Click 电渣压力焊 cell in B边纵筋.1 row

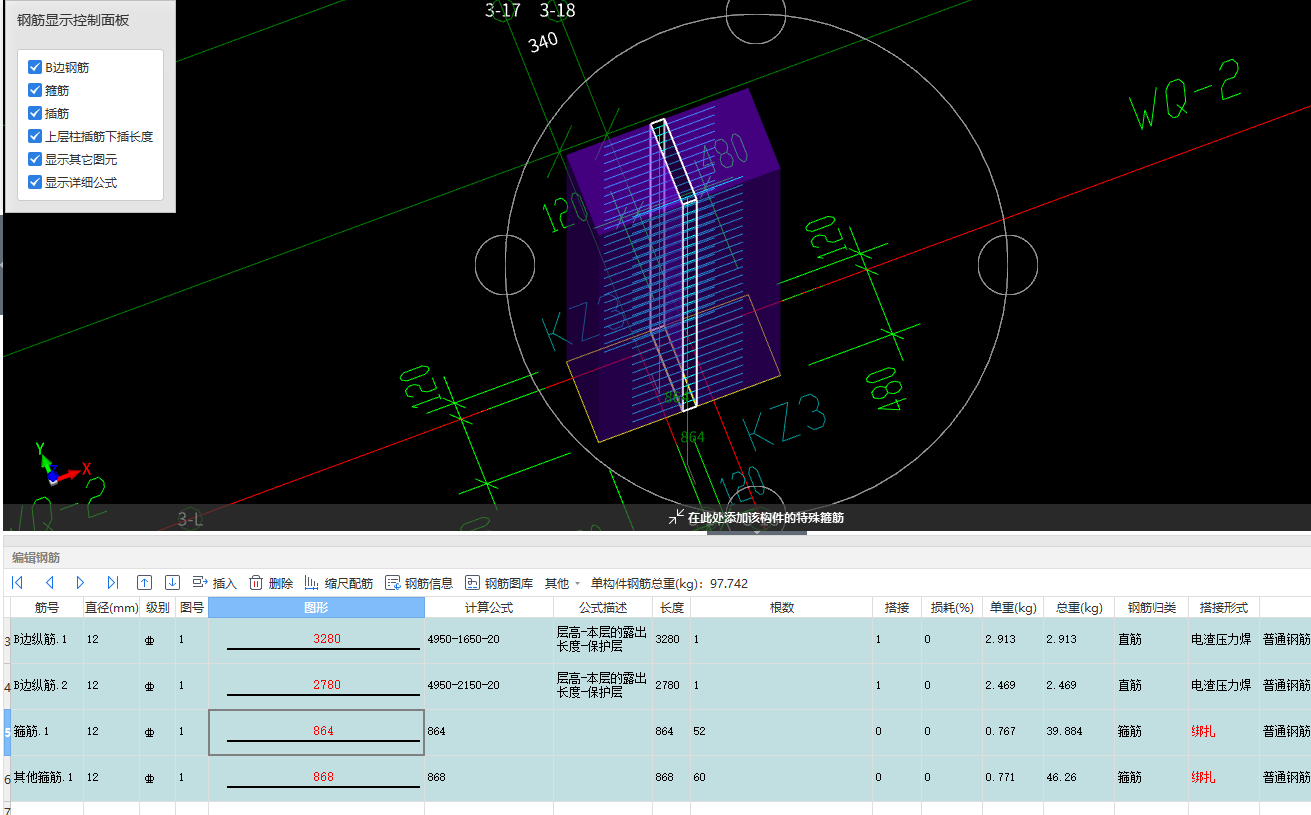pos(1223,639)
